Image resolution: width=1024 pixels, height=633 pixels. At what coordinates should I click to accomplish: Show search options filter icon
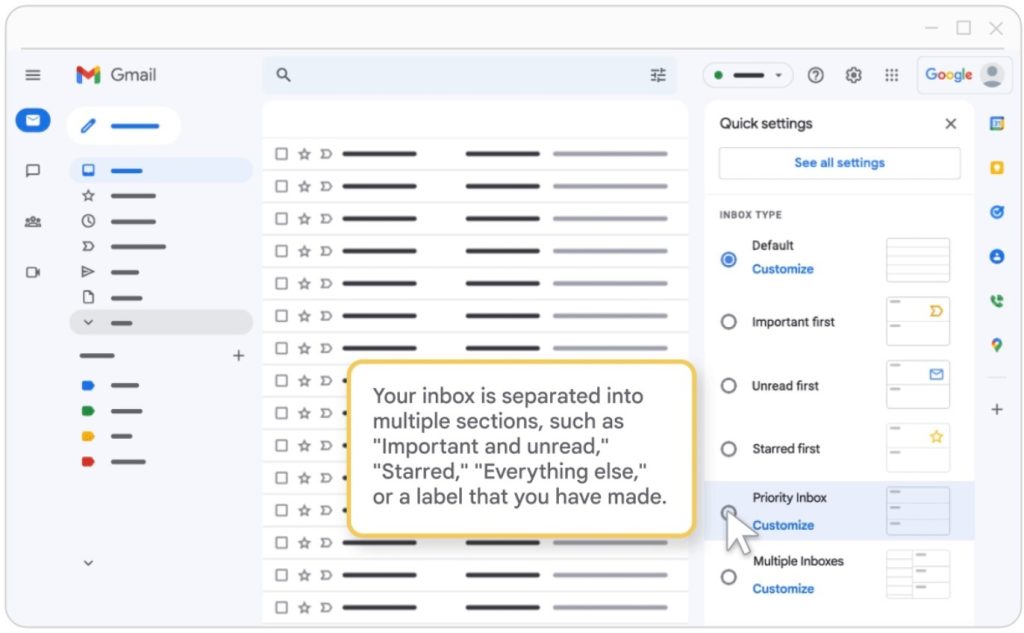coord(658,75)
